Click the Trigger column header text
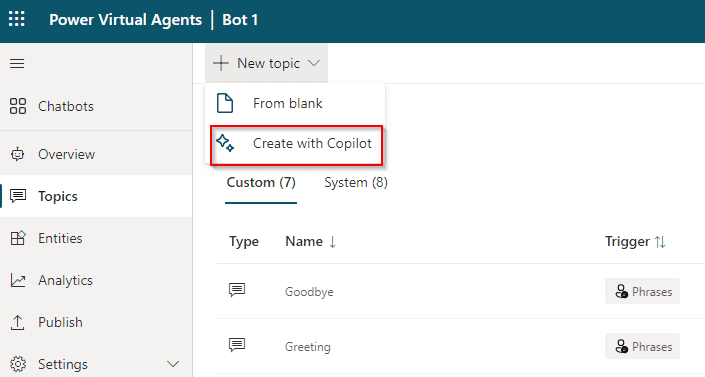 tap(627, 242)
